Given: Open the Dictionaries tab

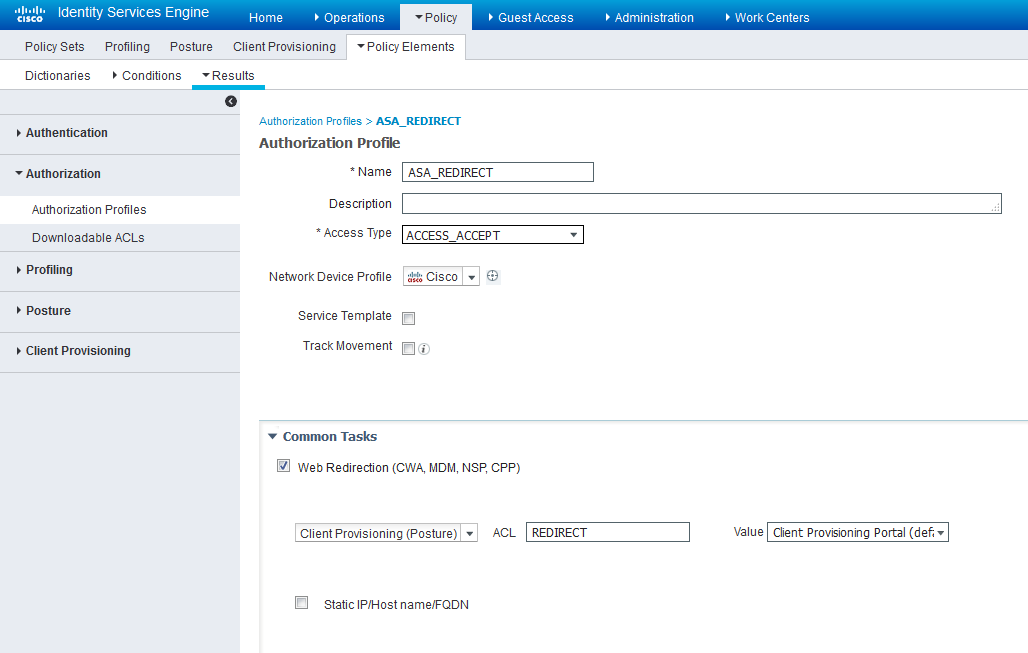Looking at the screenshot, I should [x=58, y=75].
